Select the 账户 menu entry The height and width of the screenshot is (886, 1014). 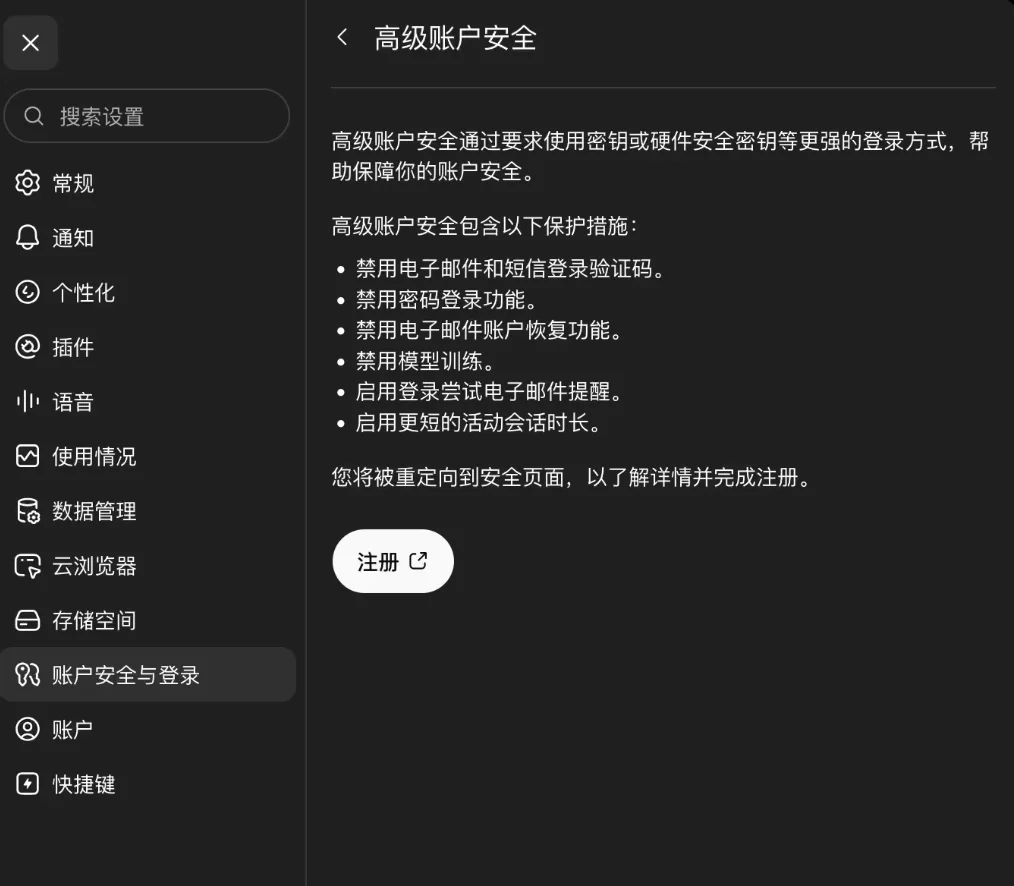[148, 729]
